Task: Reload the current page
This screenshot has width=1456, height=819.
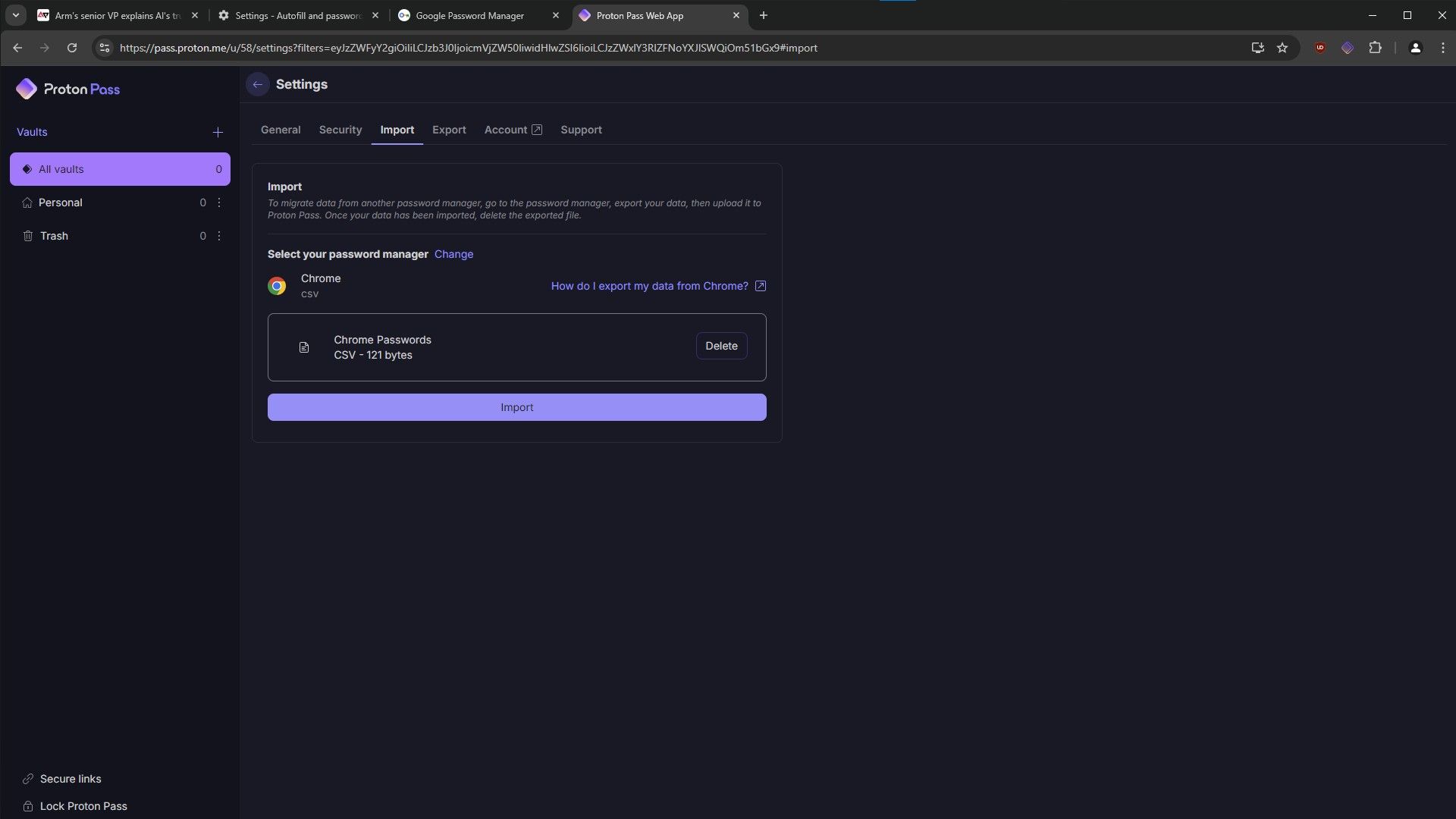Action: pos(72,48)
